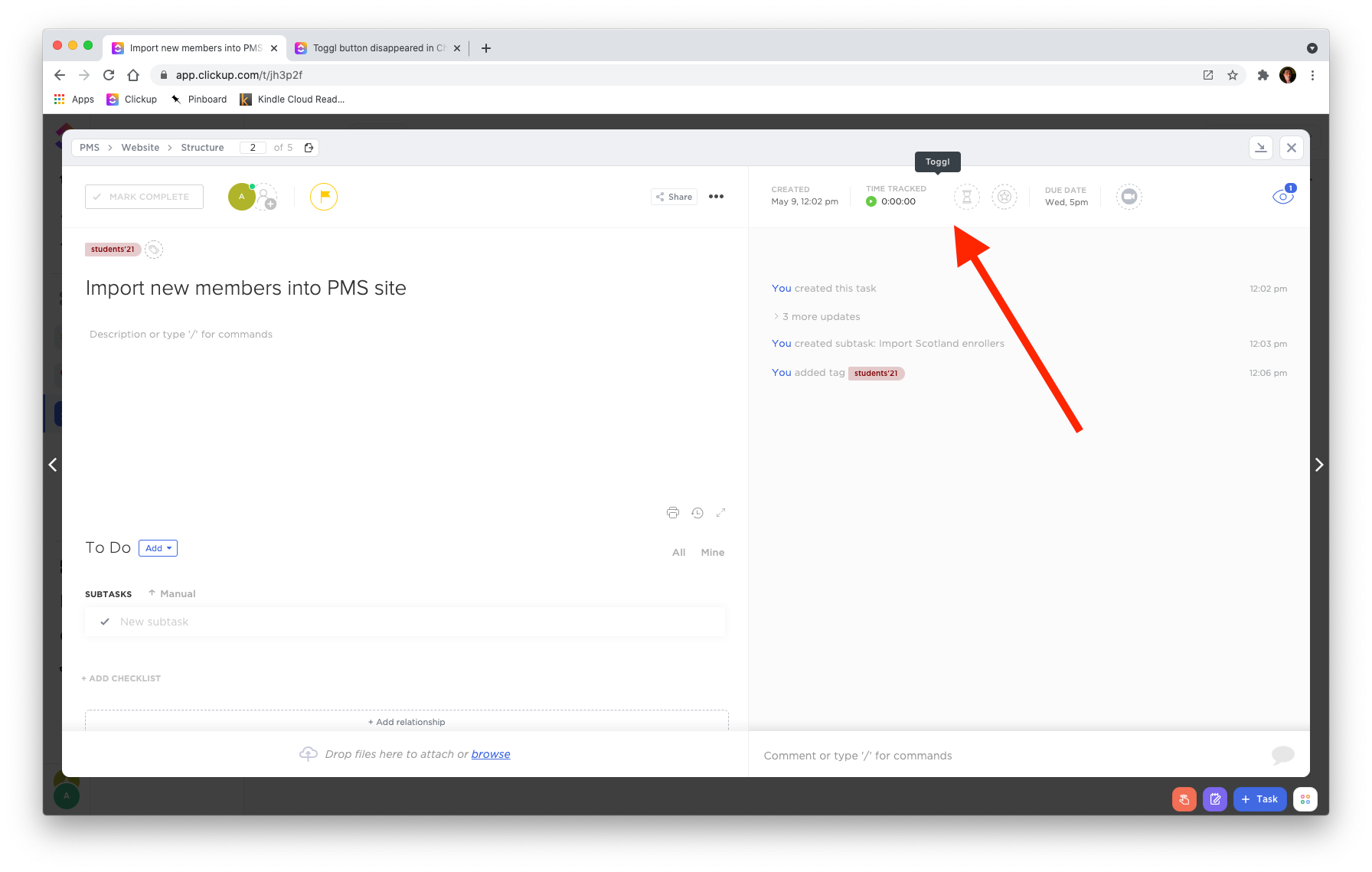Click Add relationship
Viewport: 1372px width, 872px height.
[407, 722]
